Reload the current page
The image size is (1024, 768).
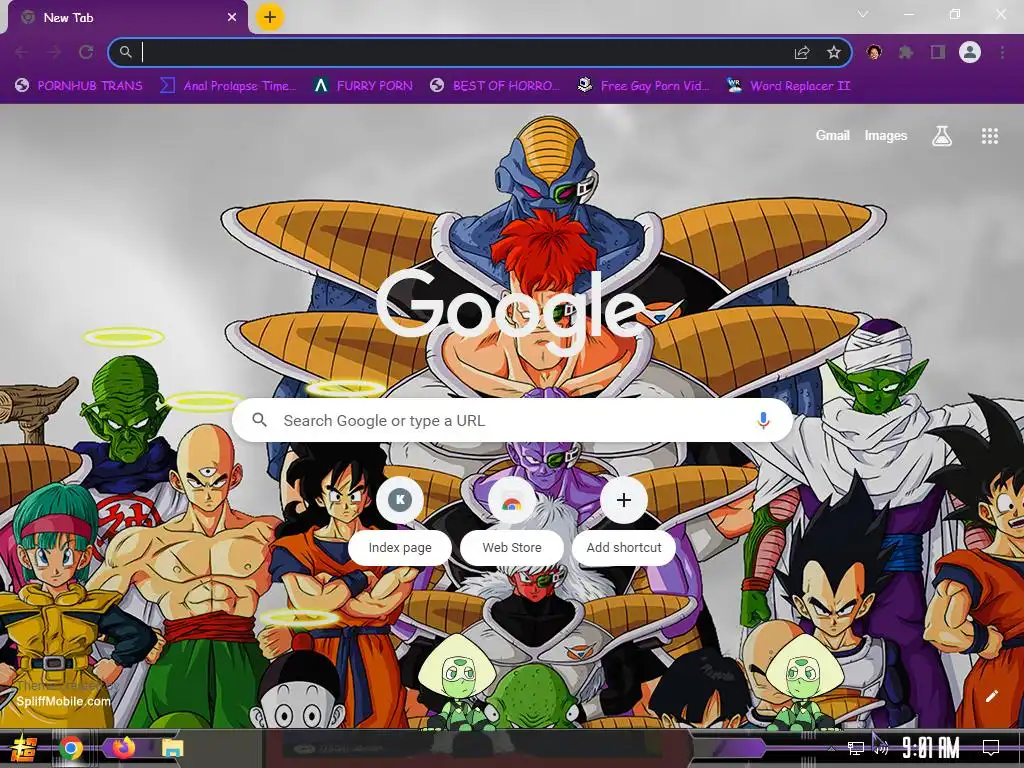(x=86, y=52)
